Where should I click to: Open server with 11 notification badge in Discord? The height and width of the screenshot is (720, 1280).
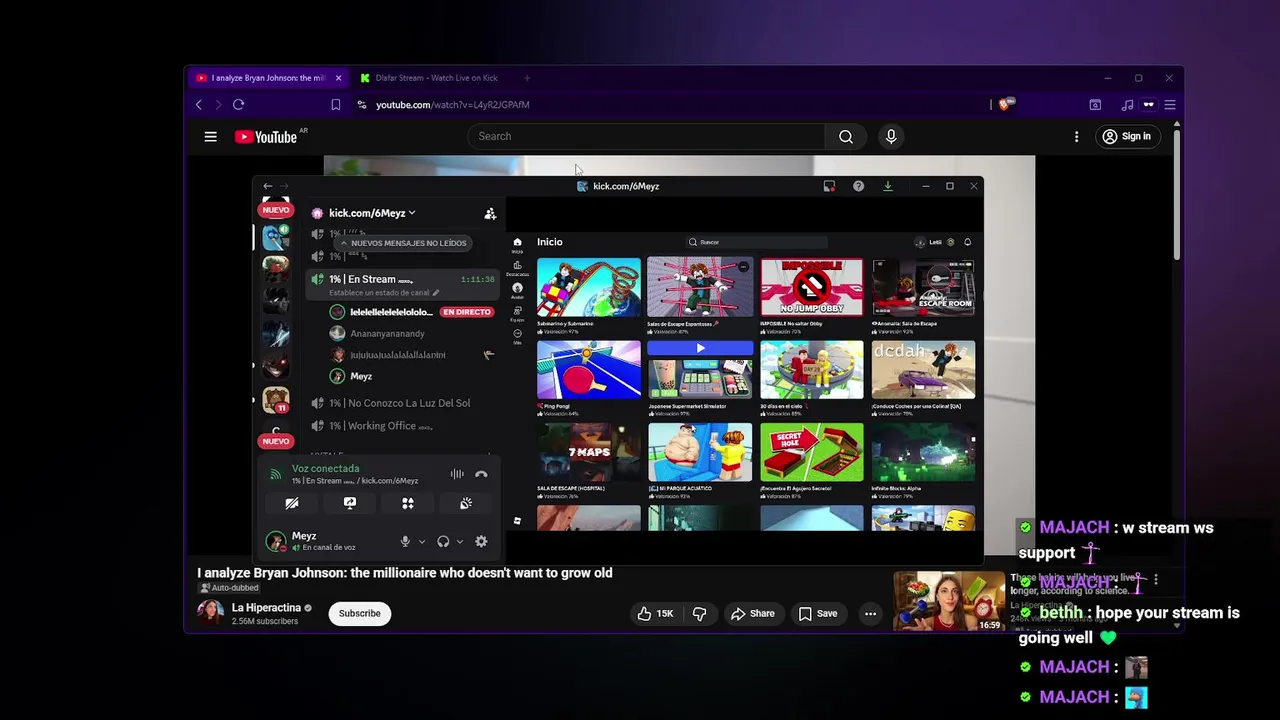[276, 399]
